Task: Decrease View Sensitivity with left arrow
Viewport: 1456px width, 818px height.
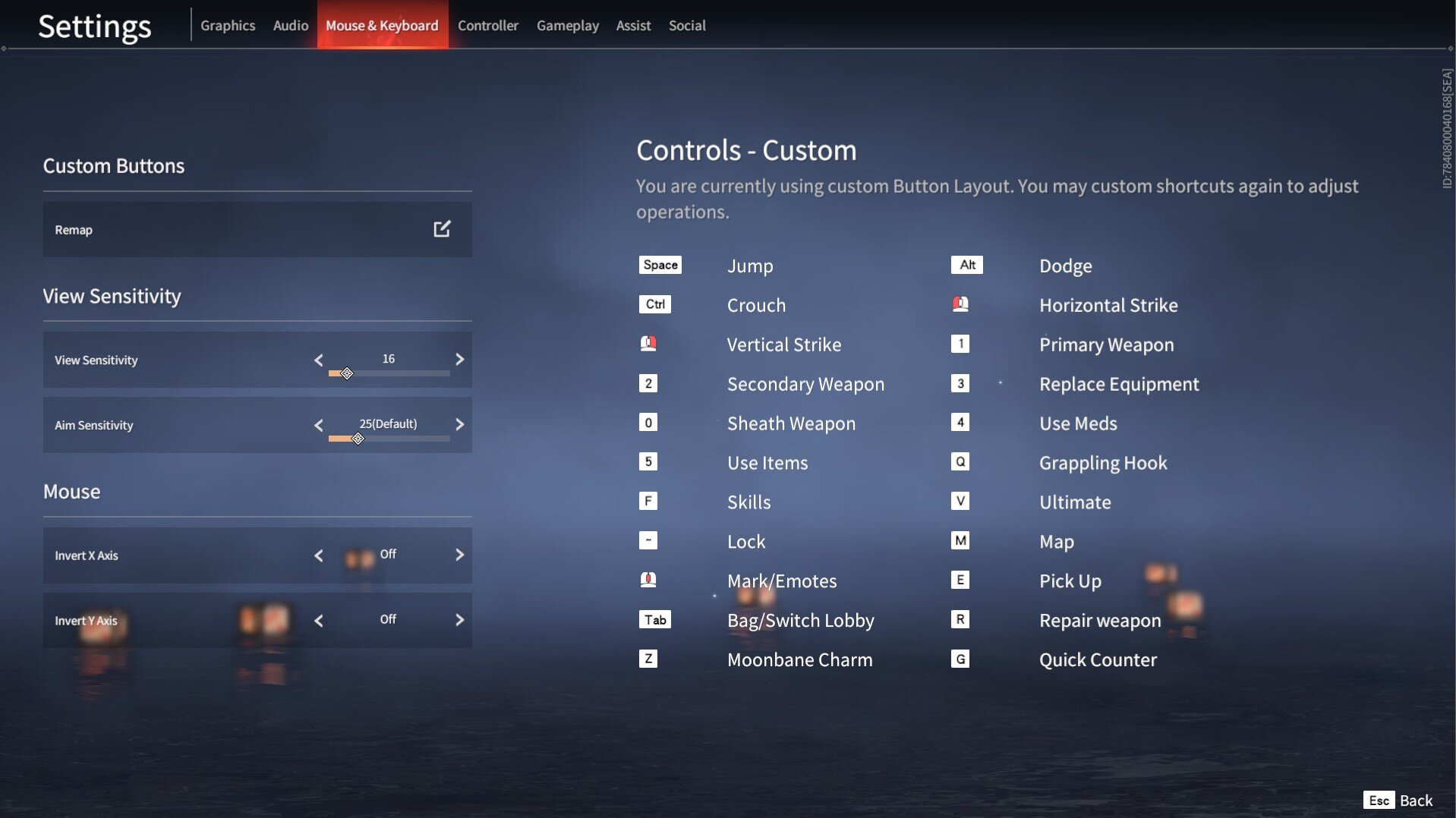Action: click(319, 360)
